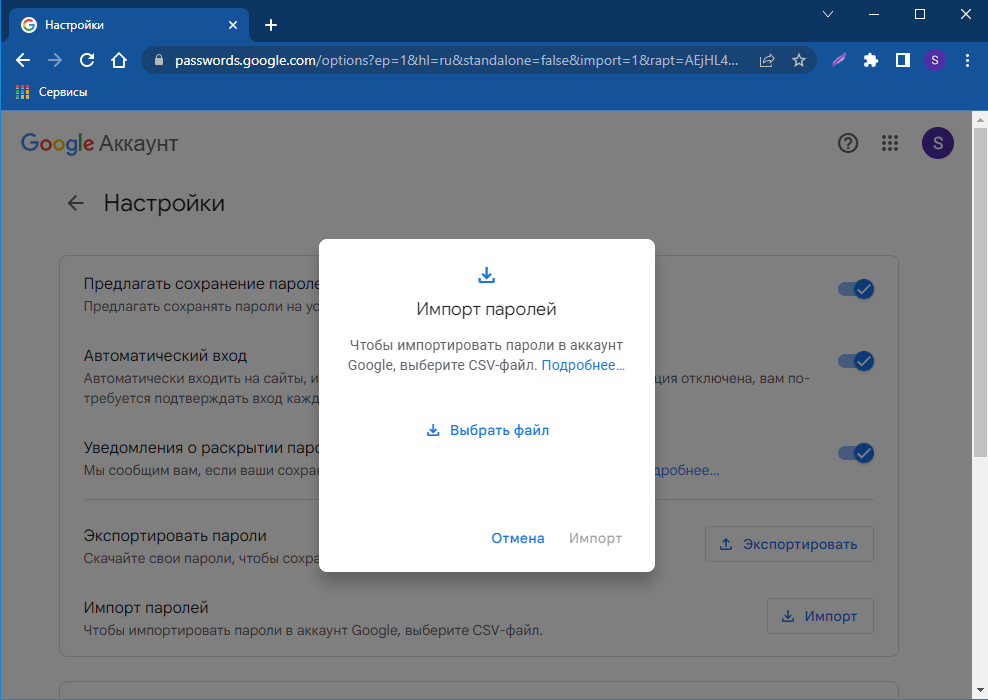Click the Настройки page heading
This screenshot has width=988, height=700.
pos(164,203)
